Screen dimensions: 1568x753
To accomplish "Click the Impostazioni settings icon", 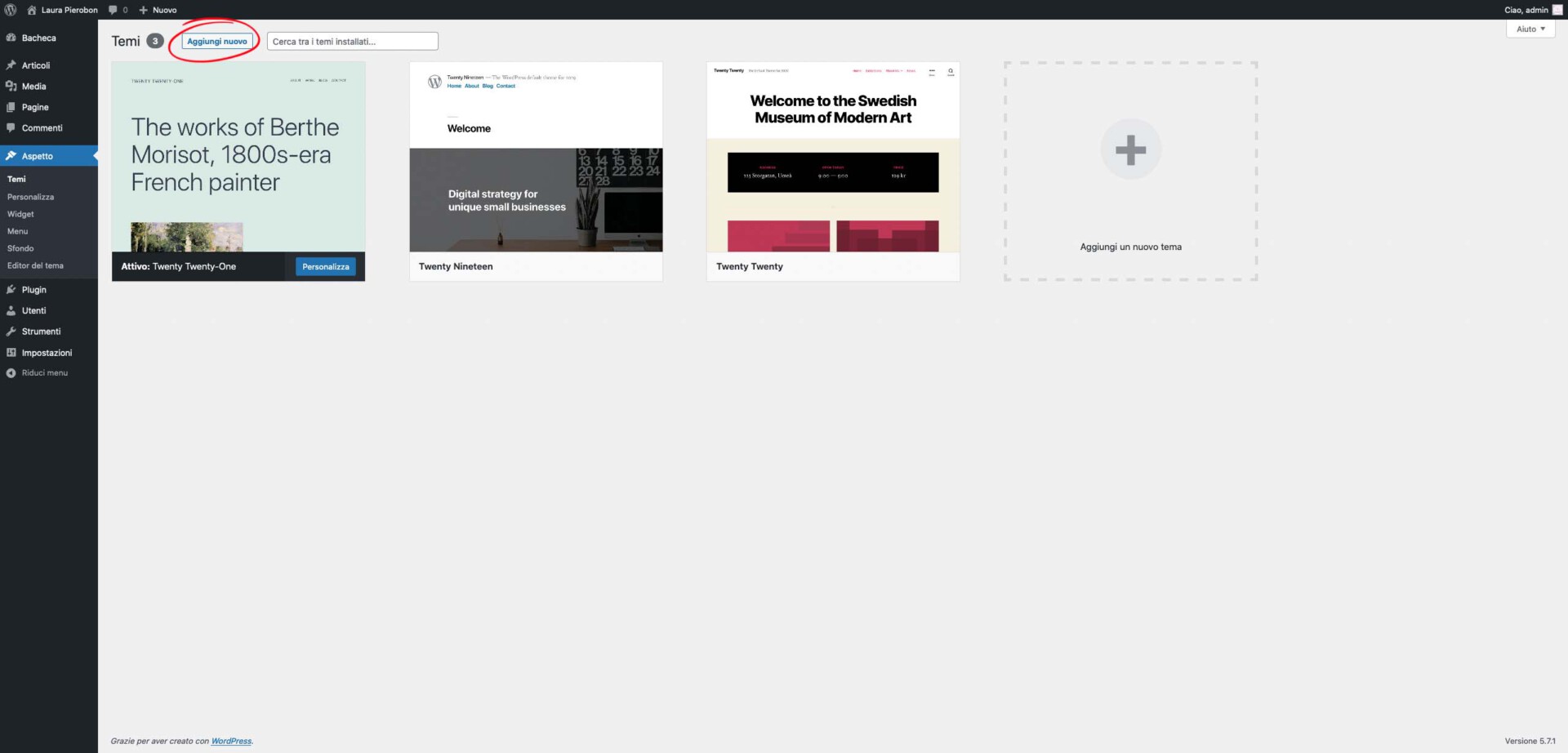I will click(11, 352).
